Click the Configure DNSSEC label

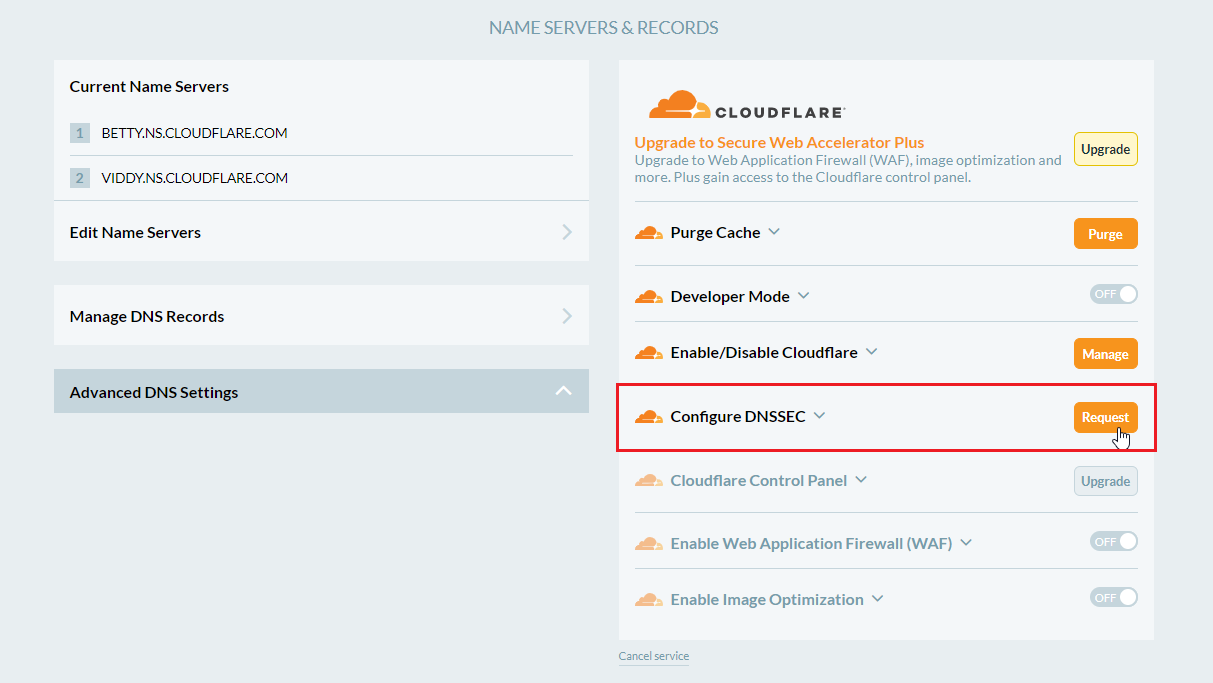coord(738,417)
